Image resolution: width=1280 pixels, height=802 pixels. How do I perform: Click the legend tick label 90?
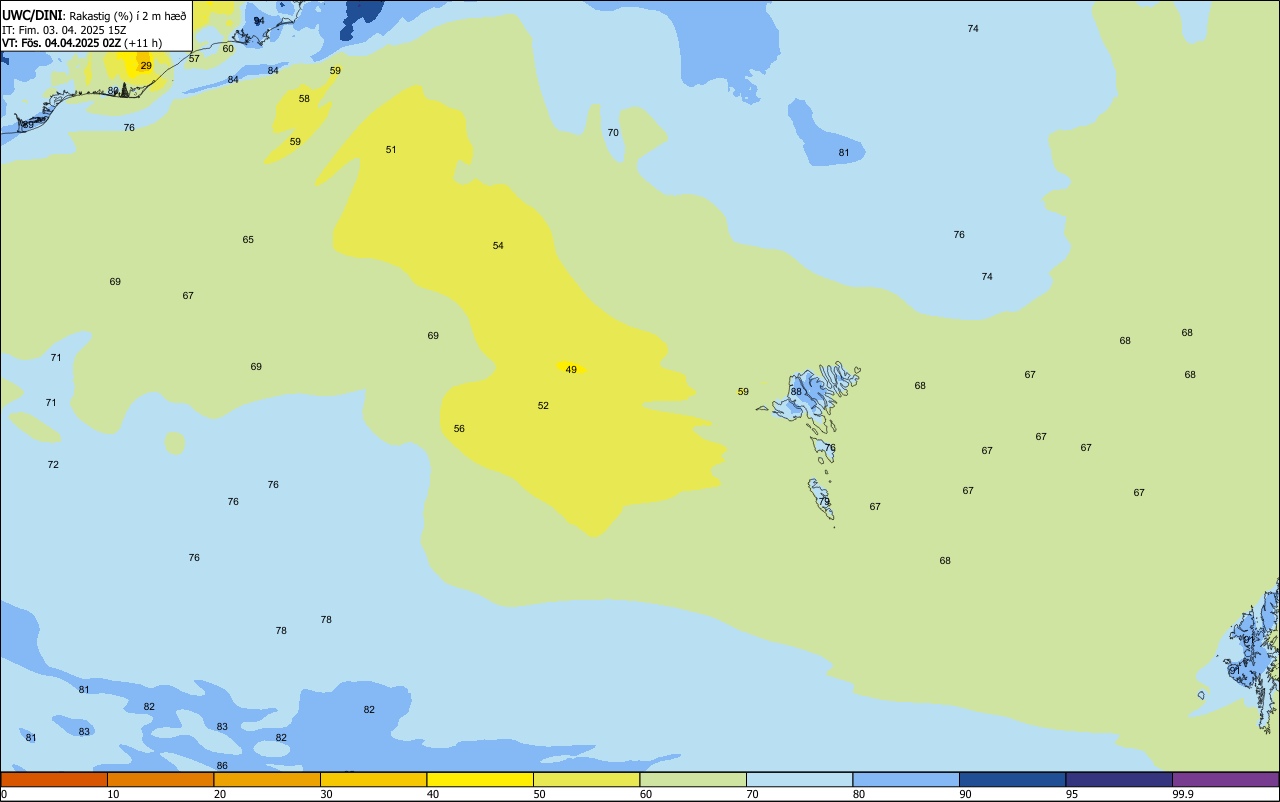point(965,794)
